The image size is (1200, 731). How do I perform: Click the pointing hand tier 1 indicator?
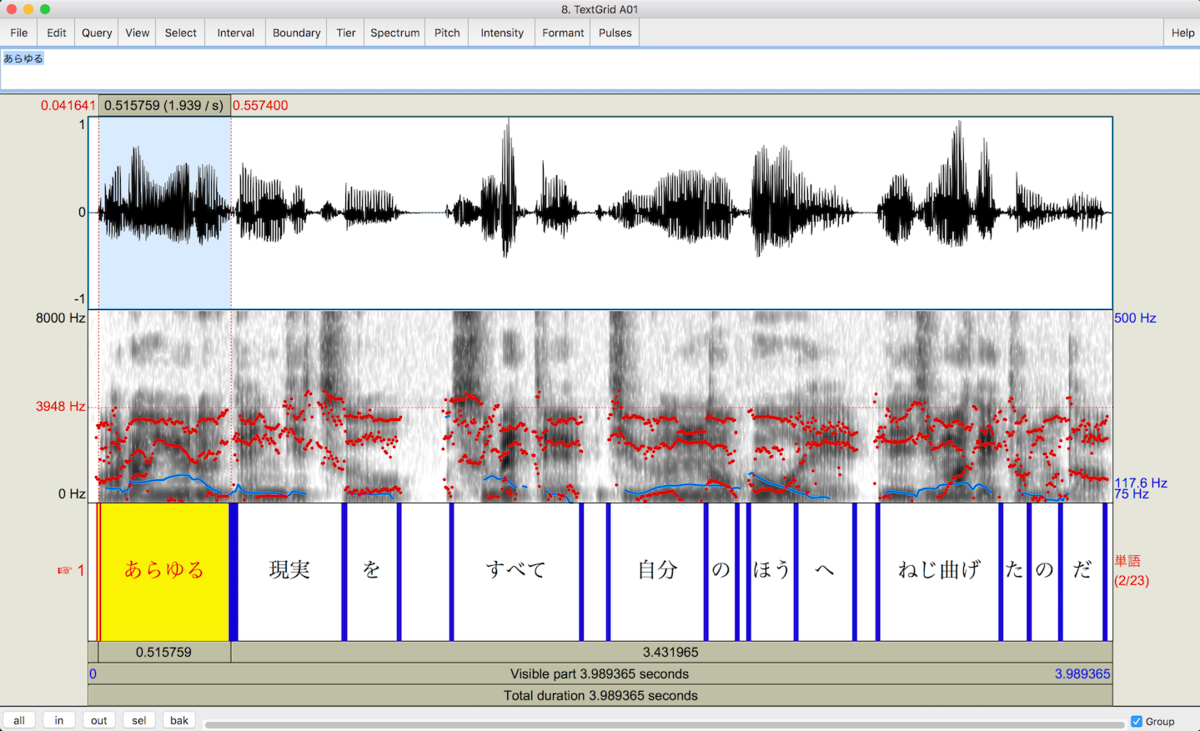point(70,571)
